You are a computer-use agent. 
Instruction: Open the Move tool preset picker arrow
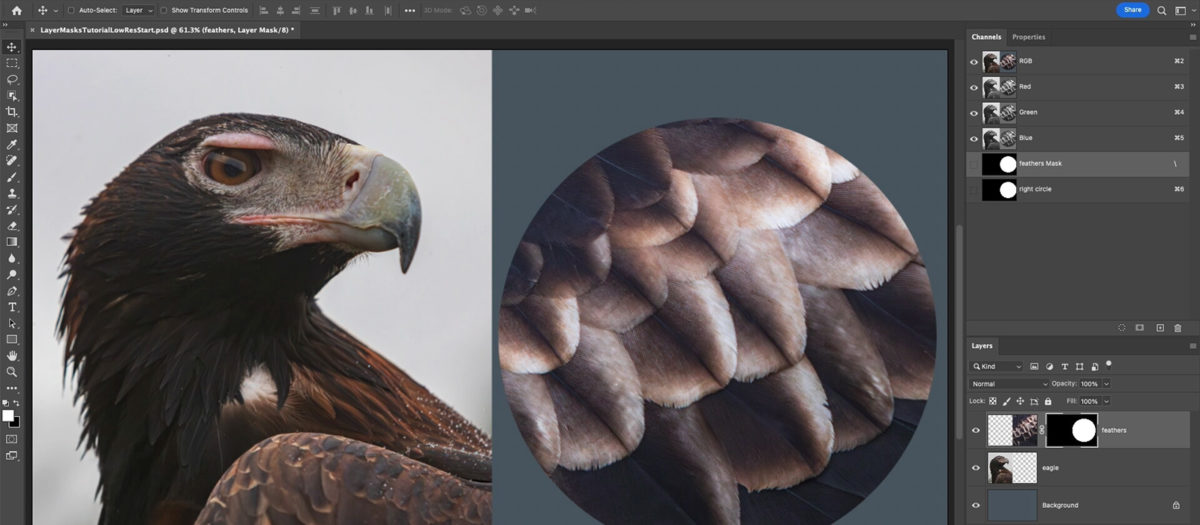pos(55,10)
